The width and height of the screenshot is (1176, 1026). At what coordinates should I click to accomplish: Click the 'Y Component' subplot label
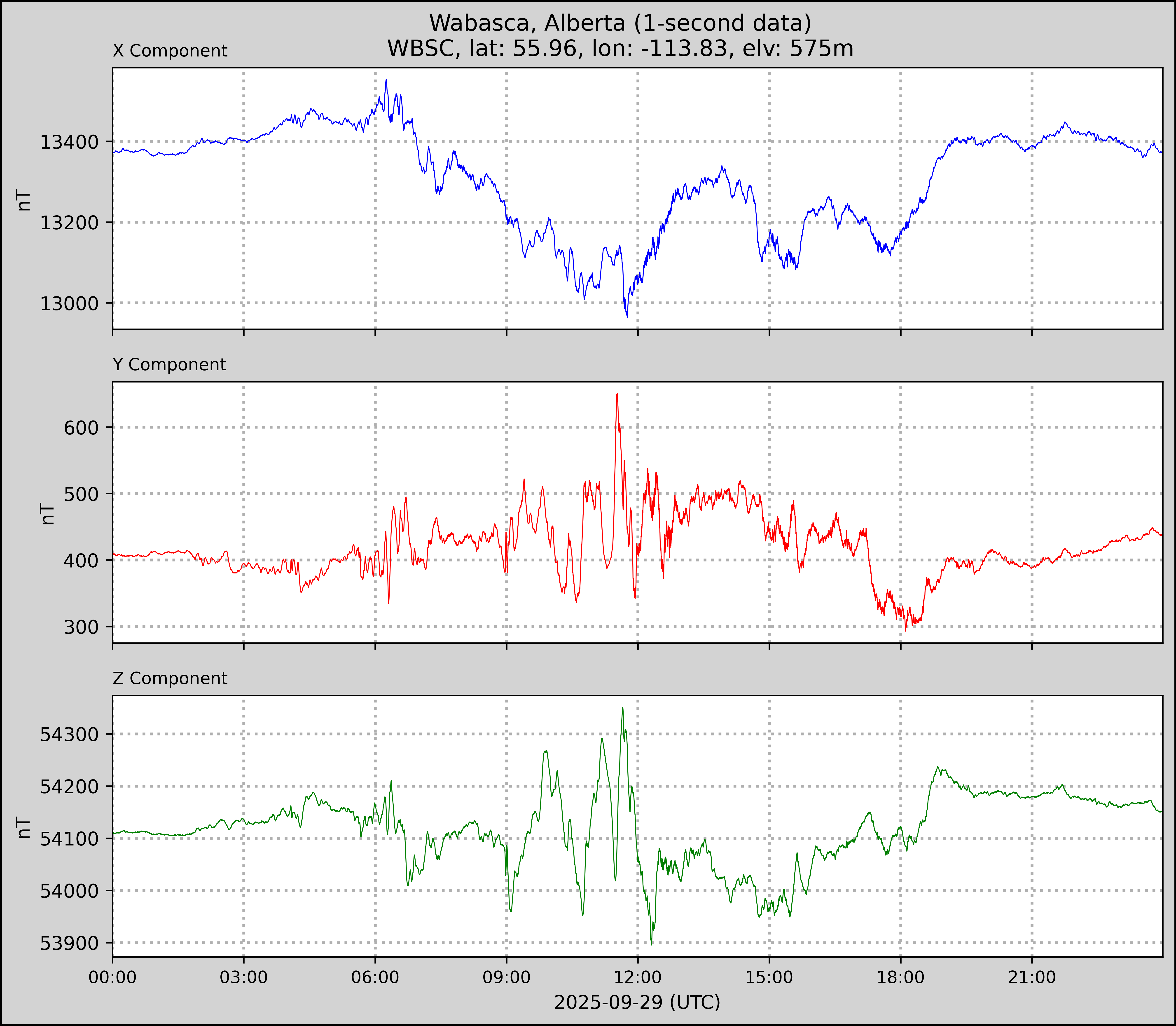coord(169,365)
